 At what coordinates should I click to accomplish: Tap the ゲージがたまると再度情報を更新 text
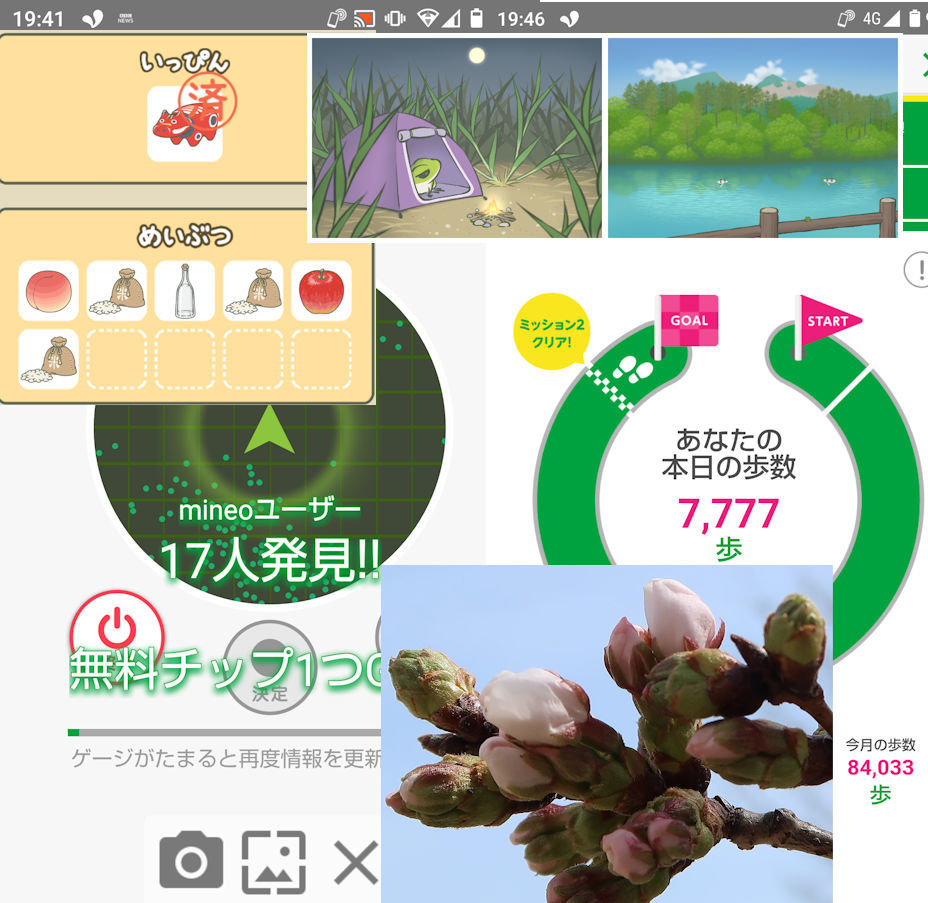(226, 758)
